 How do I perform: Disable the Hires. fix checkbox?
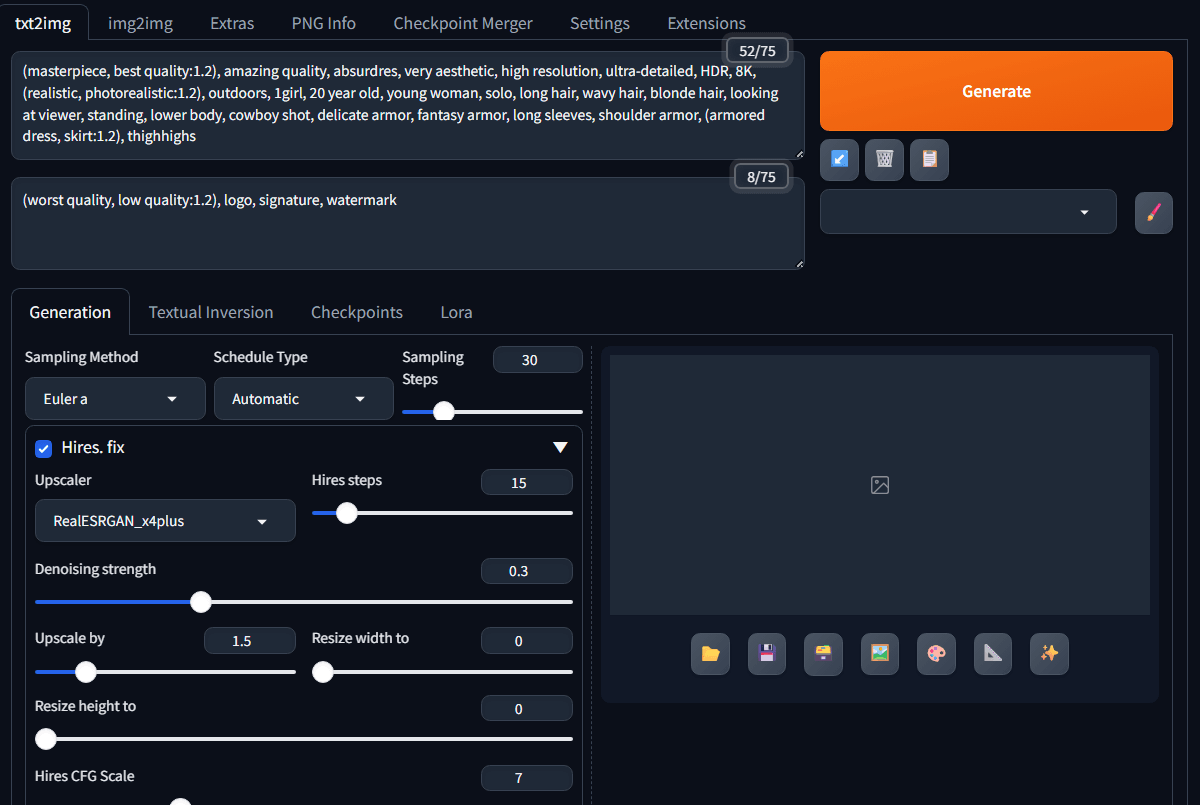43,448
